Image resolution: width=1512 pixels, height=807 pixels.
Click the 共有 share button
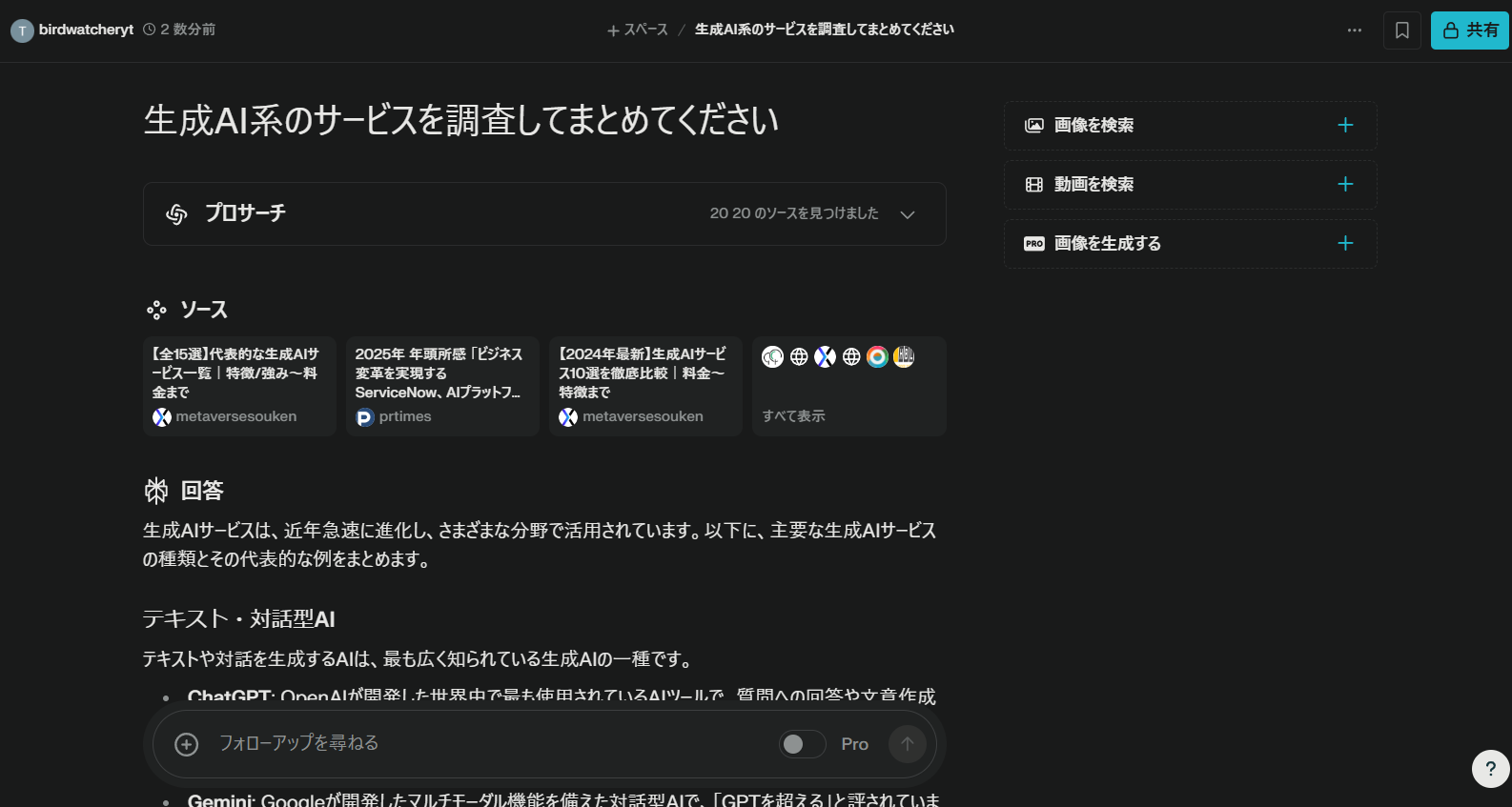[1469, 30]
